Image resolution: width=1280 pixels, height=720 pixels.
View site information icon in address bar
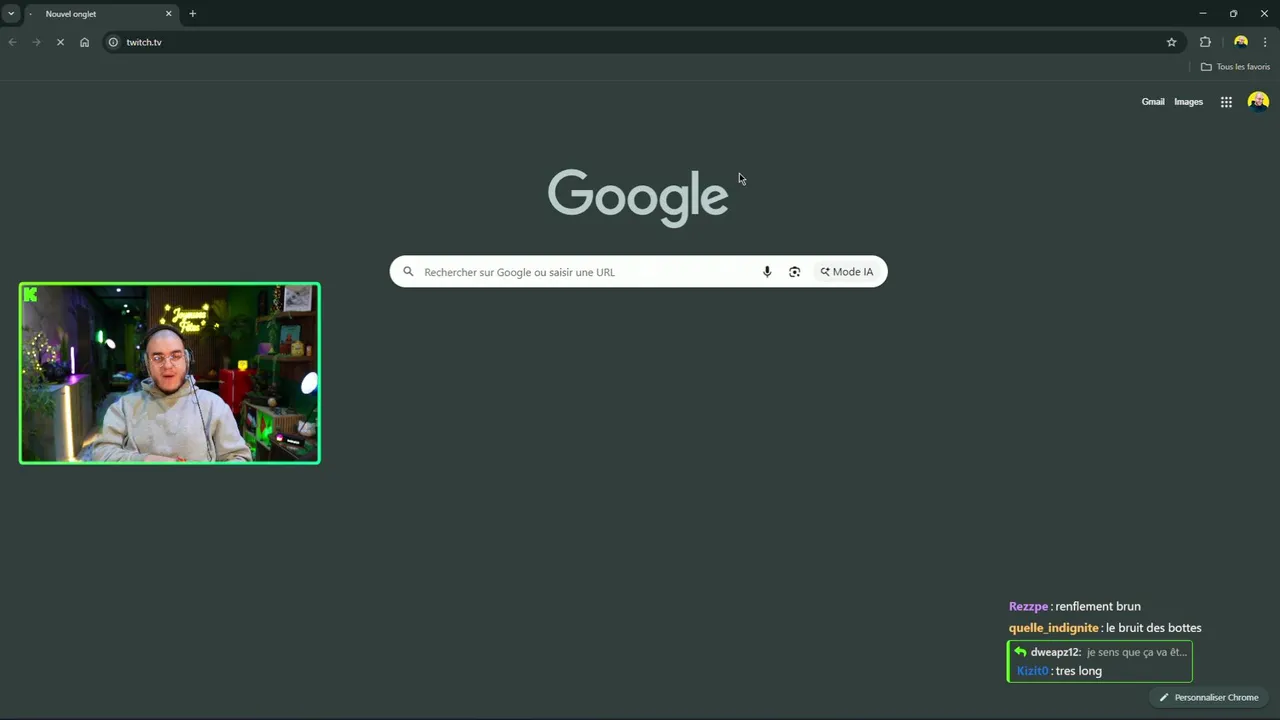click(x=113, y=42)
